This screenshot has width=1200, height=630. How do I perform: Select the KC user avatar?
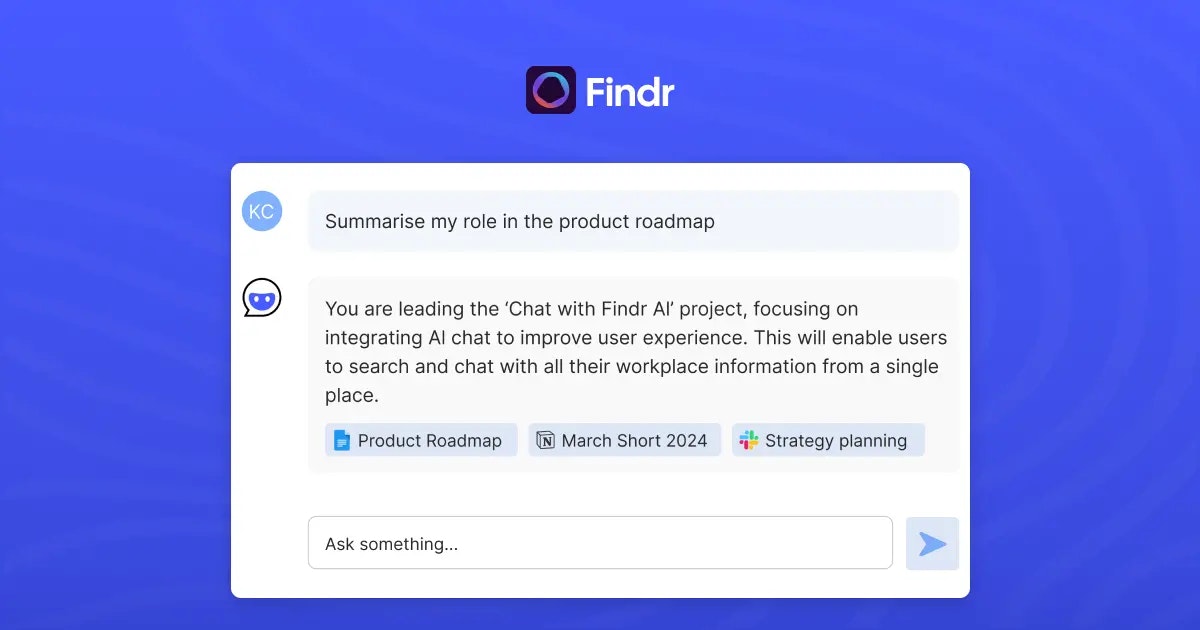261,211
